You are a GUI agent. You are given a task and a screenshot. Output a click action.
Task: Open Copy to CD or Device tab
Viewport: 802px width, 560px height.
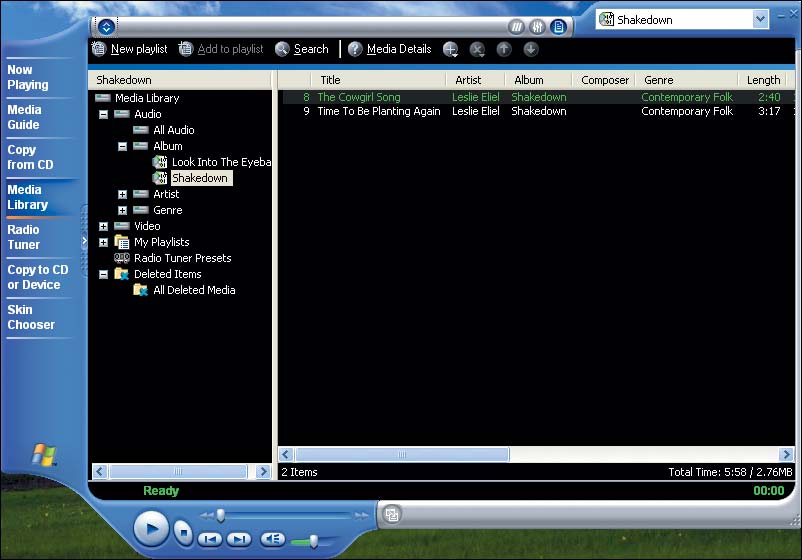tap(38, 277)
